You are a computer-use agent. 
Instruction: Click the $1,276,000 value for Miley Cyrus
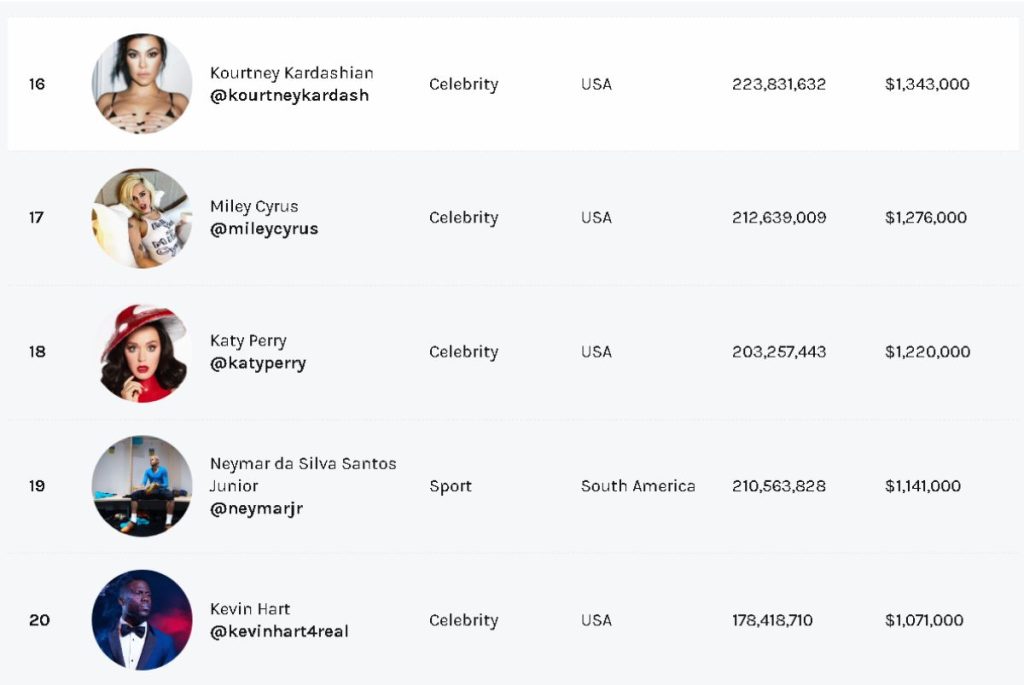[925, 217]
